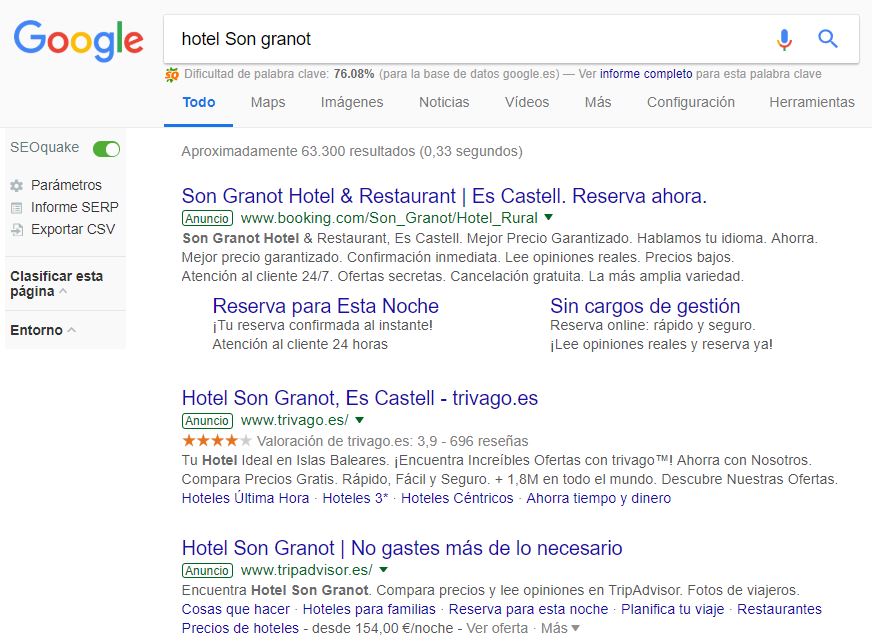The width and height of the screenshot is (872, 642).
Task: Click the Aproximadamente 63.300 resultados text
Action: click(x=352, y=151)
